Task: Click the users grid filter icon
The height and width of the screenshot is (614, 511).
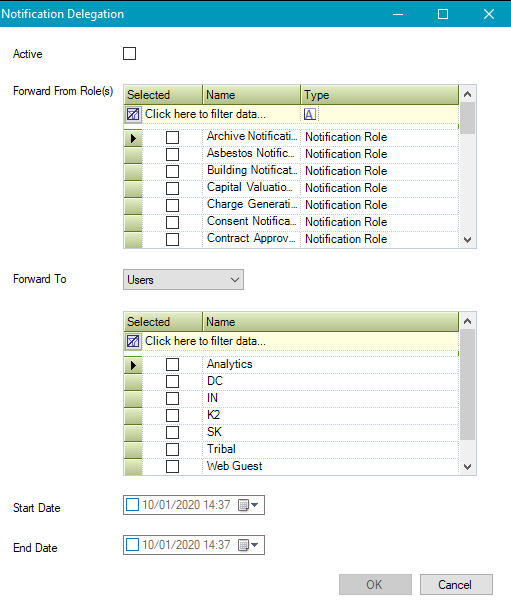Action: click(x=133, y=341)
